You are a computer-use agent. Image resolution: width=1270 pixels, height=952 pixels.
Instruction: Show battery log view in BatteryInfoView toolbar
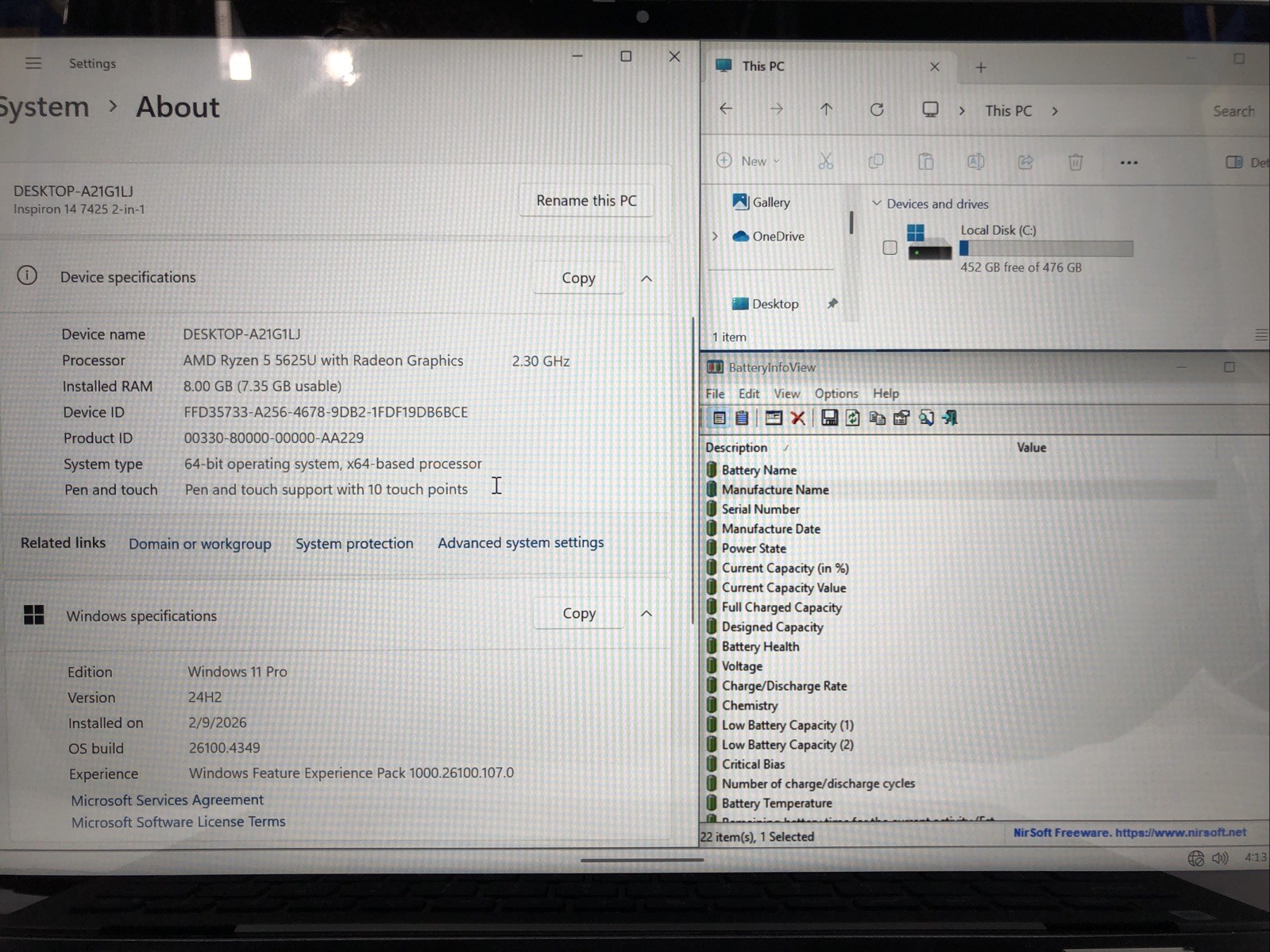(x=742, y=418)
